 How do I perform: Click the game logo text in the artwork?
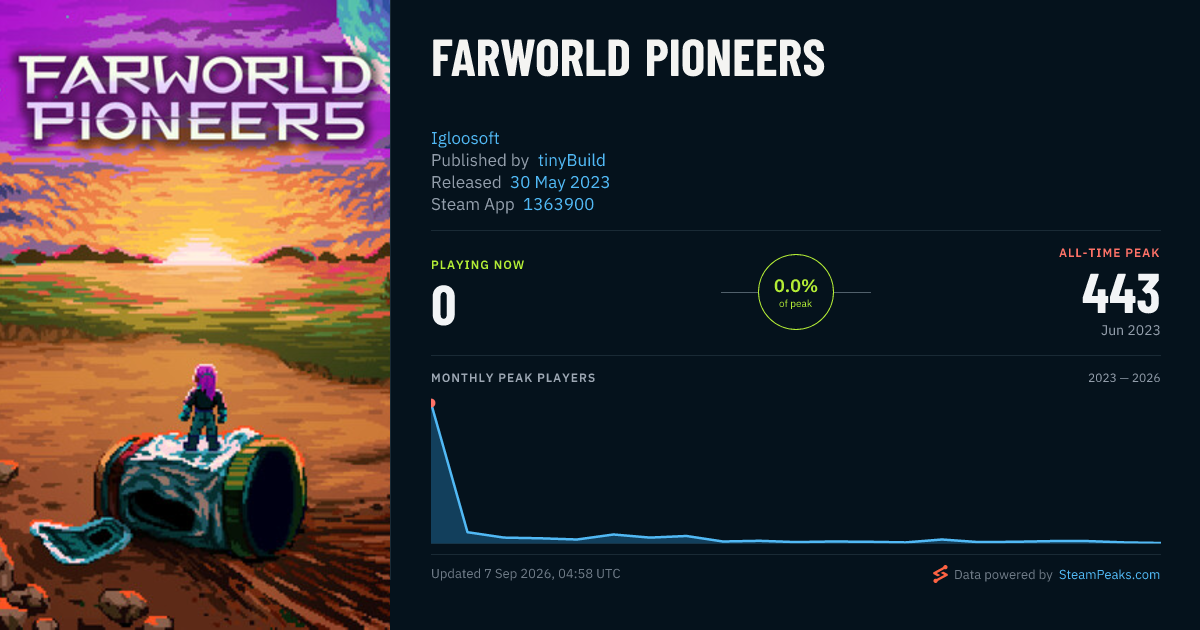point(191,98)
